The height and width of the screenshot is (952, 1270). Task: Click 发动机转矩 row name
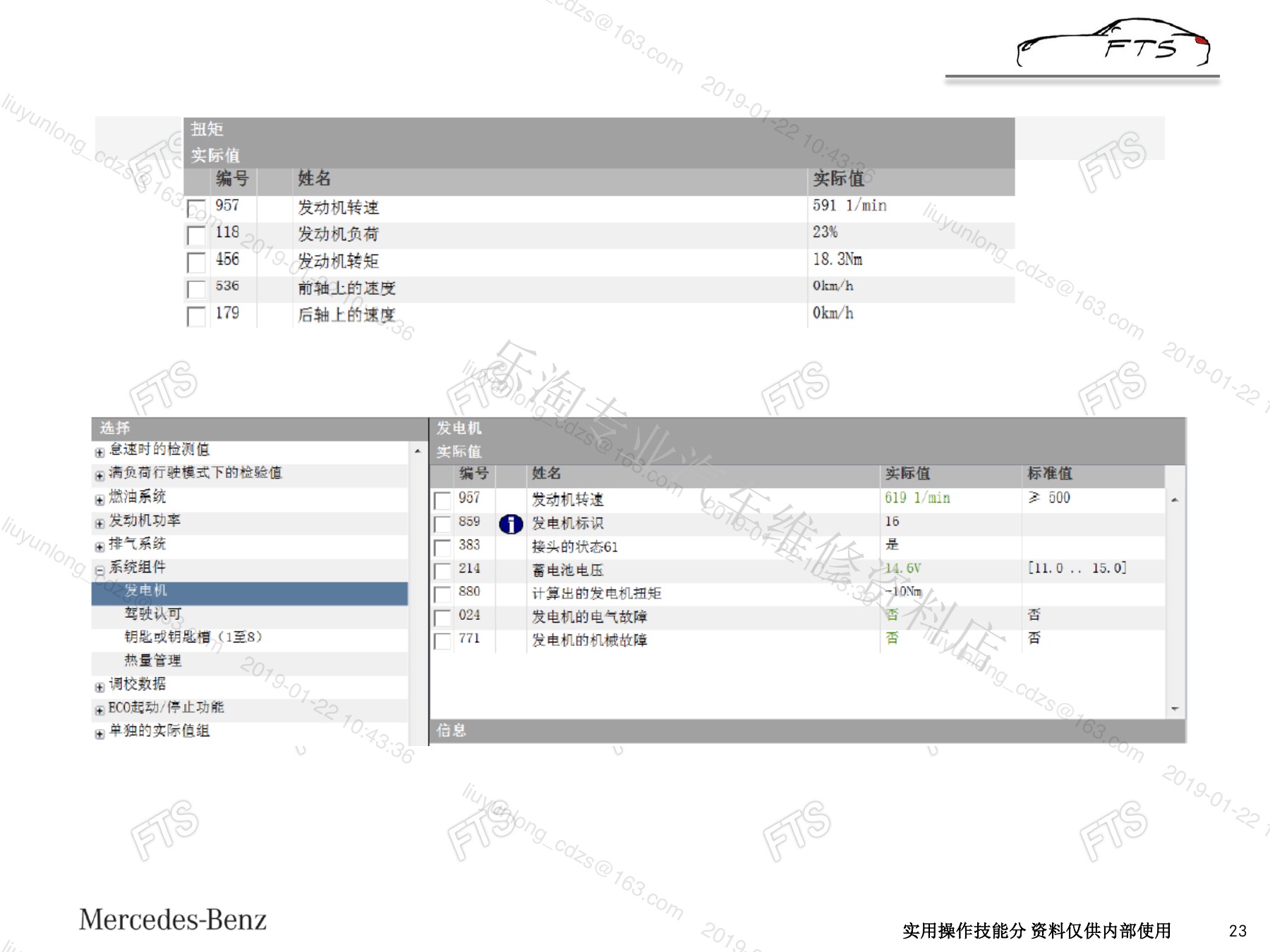pyautogui.click(x=339, y=261)
